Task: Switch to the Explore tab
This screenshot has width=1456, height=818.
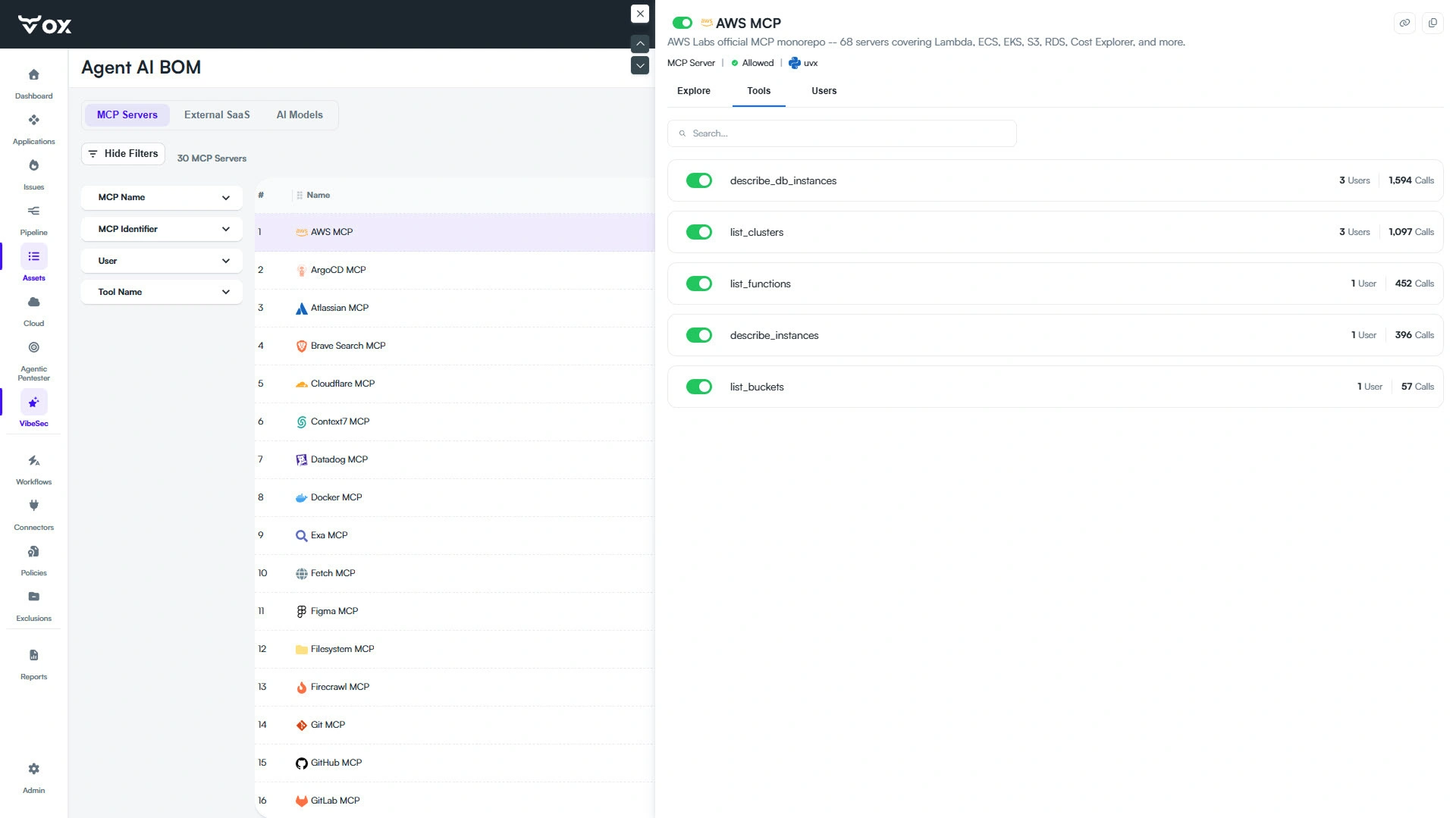Action: pos(693,91)
